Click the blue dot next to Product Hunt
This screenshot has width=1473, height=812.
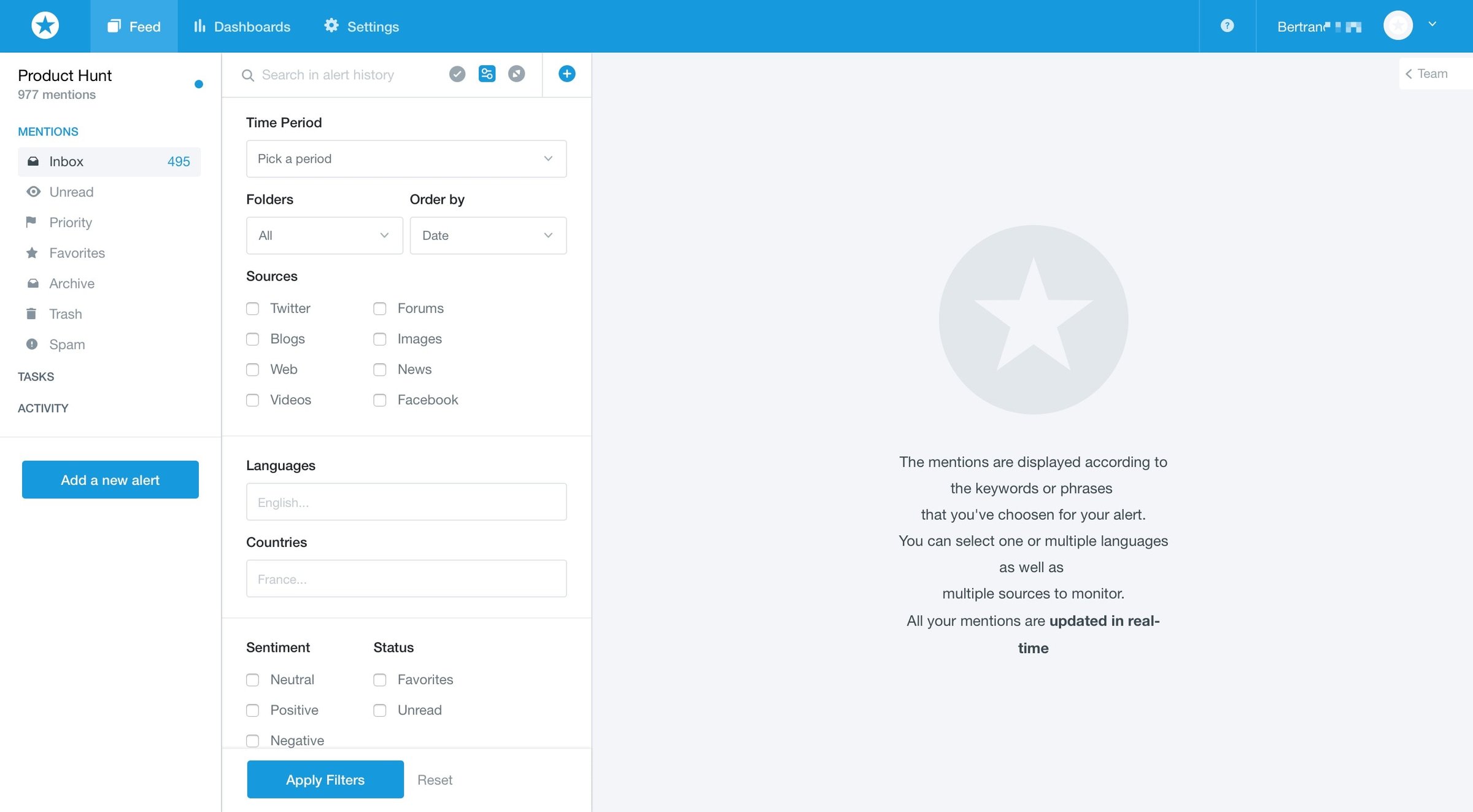coord(198,84)
